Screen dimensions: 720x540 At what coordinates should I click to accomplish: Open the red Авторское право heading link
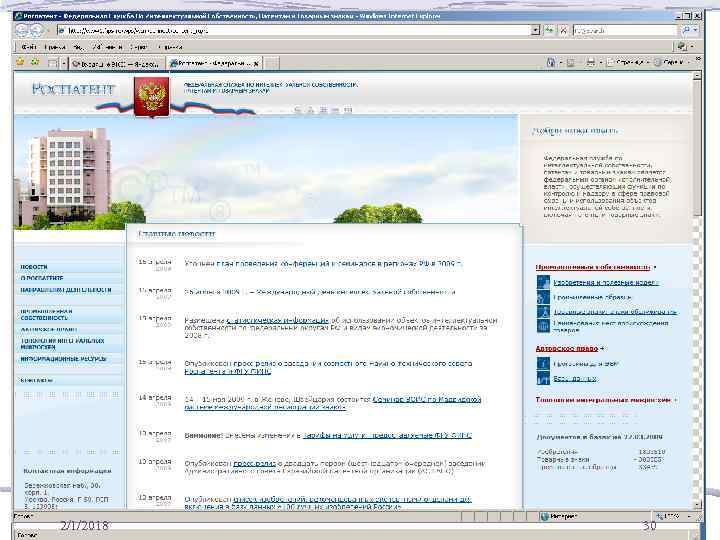[x=567, y=349]
